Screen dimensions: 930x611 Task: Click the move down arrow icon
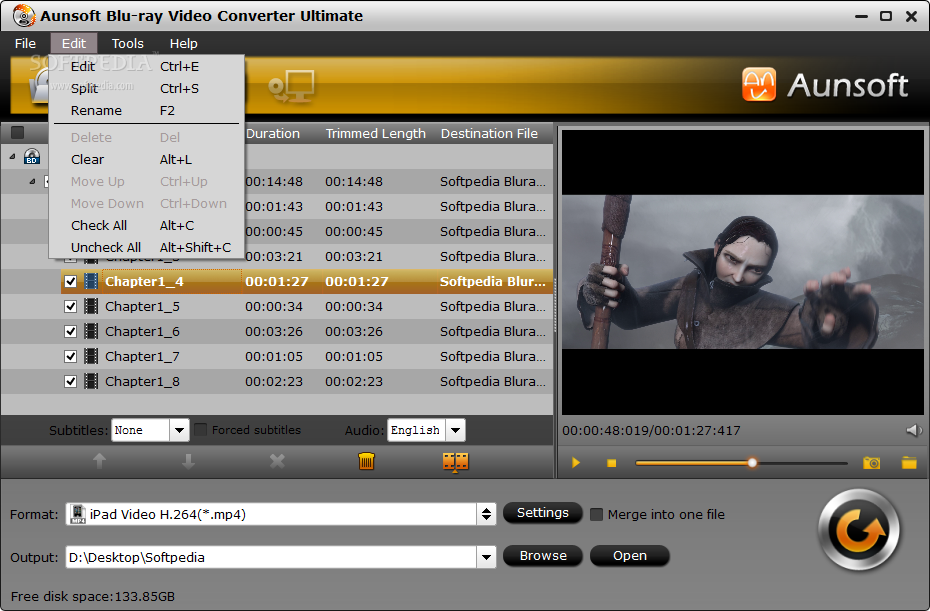tap(189, 461)
